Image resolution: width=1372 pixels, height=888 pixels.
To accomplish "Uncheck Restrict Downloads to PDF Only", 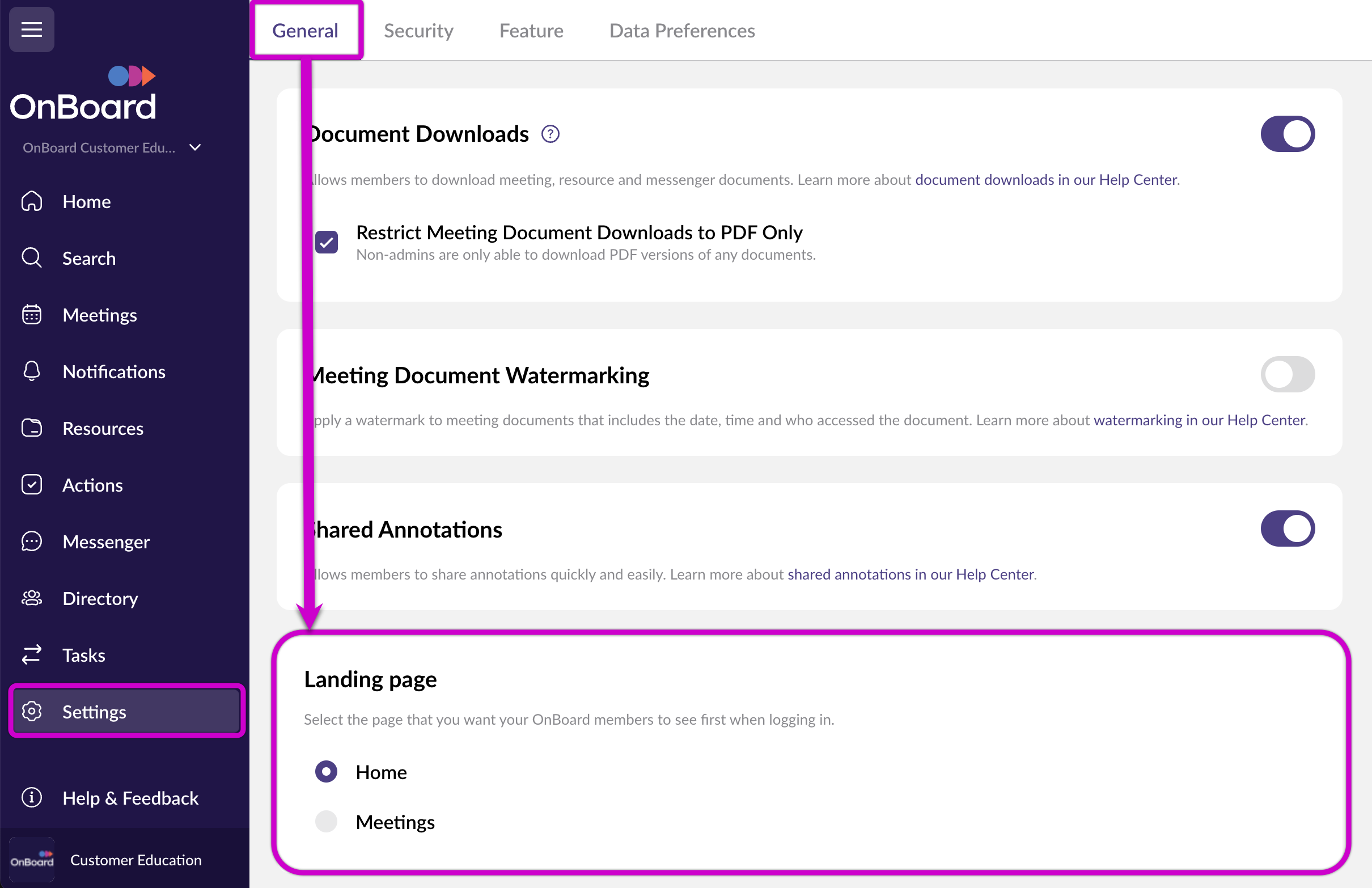I will coord(327,242).
